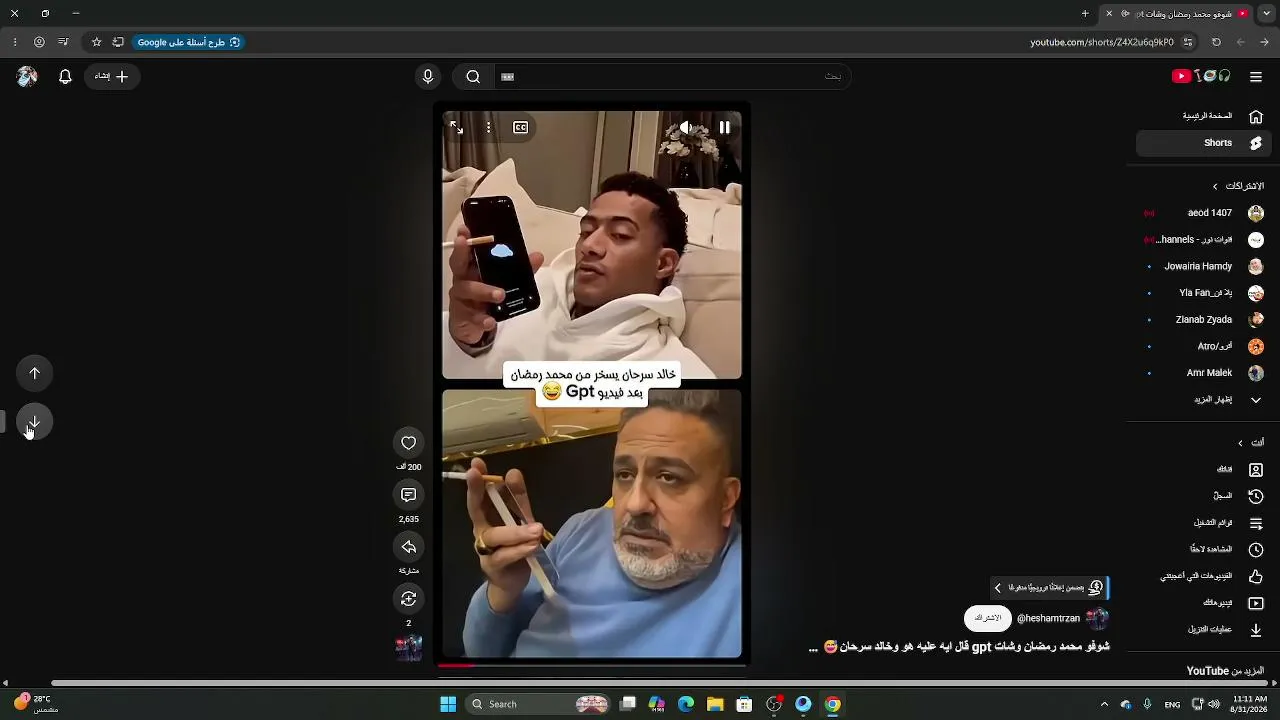Bookmark this page with the star

click(96, 42)
